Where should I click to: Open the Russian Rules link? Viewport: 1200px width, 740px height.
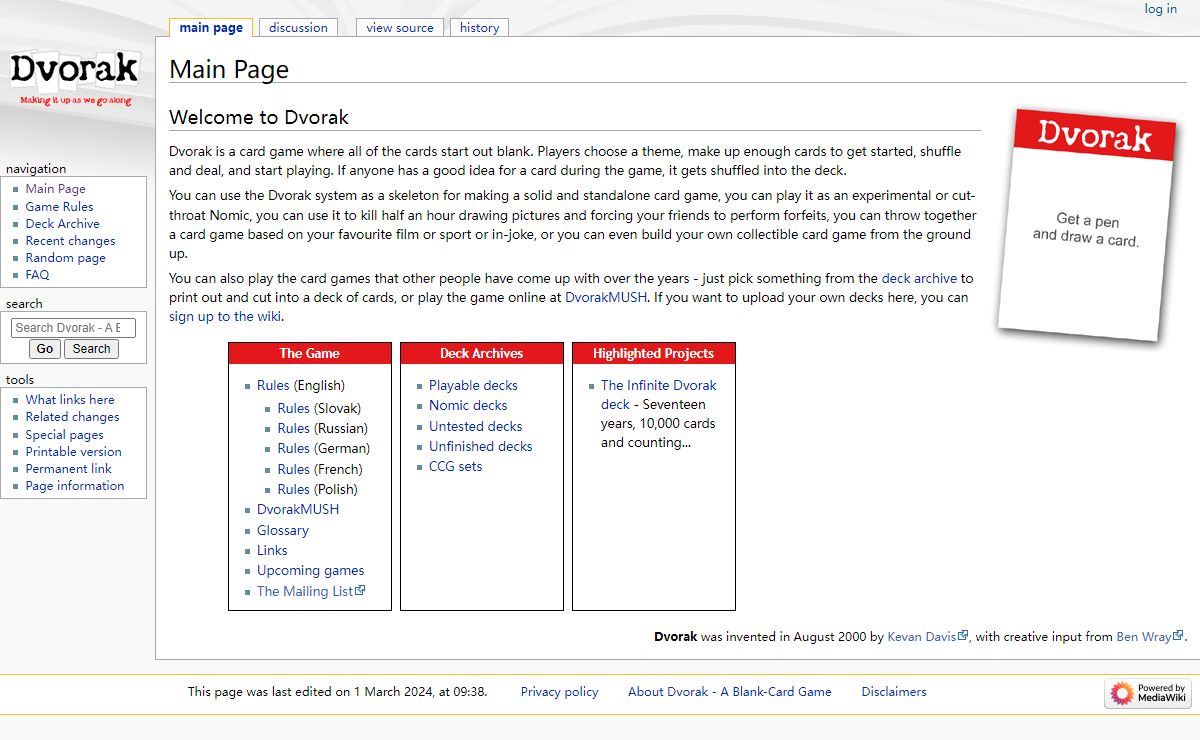coord(294,429)
